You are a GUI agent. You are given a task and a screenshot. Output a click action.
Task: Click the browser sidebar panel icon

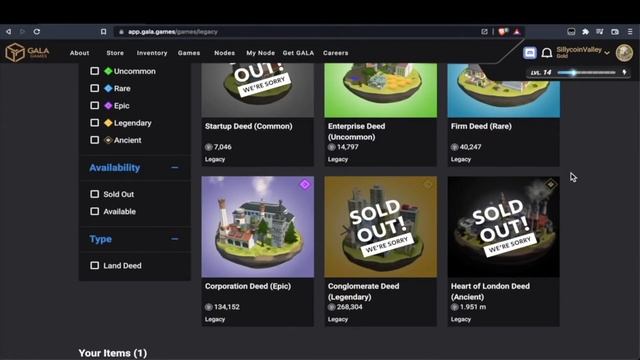(571, 31)
